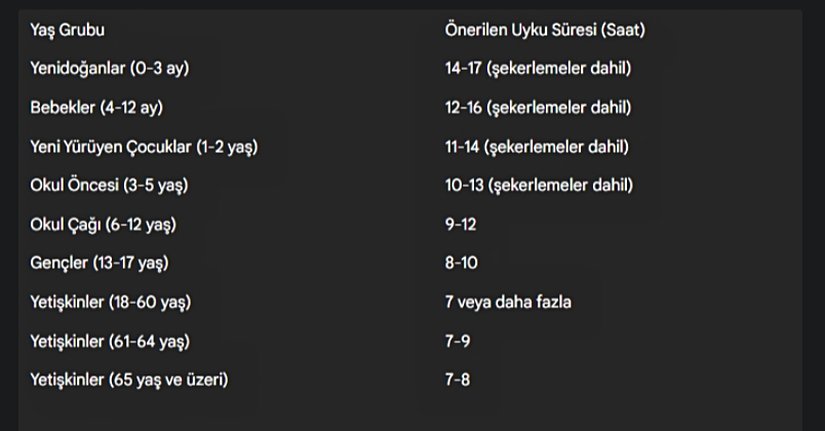Viewport: 825px width, 431px height.
Task: Select "Yetişkinler (65 yaş ve üzeri)" cell
Action: coord(130,380)
